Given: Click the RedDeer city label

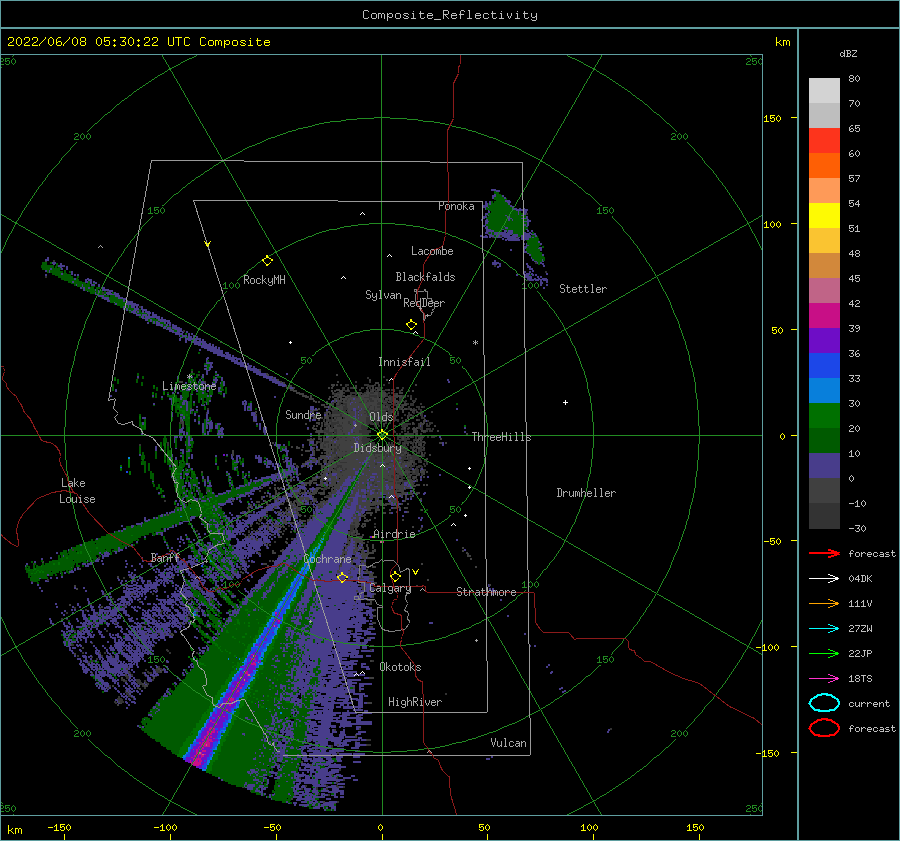Looking at the screenshot, I should click(x=424, y=303).
